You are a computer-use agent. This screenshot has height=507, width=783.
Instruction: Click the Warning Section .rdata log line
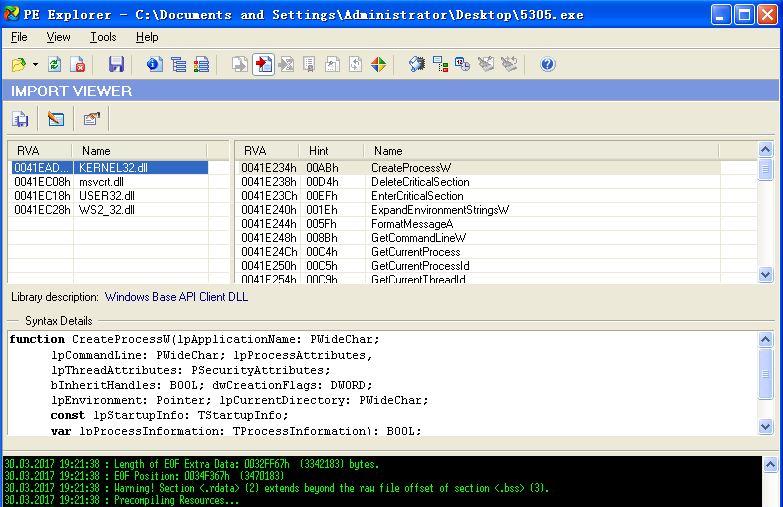[277, 488]
